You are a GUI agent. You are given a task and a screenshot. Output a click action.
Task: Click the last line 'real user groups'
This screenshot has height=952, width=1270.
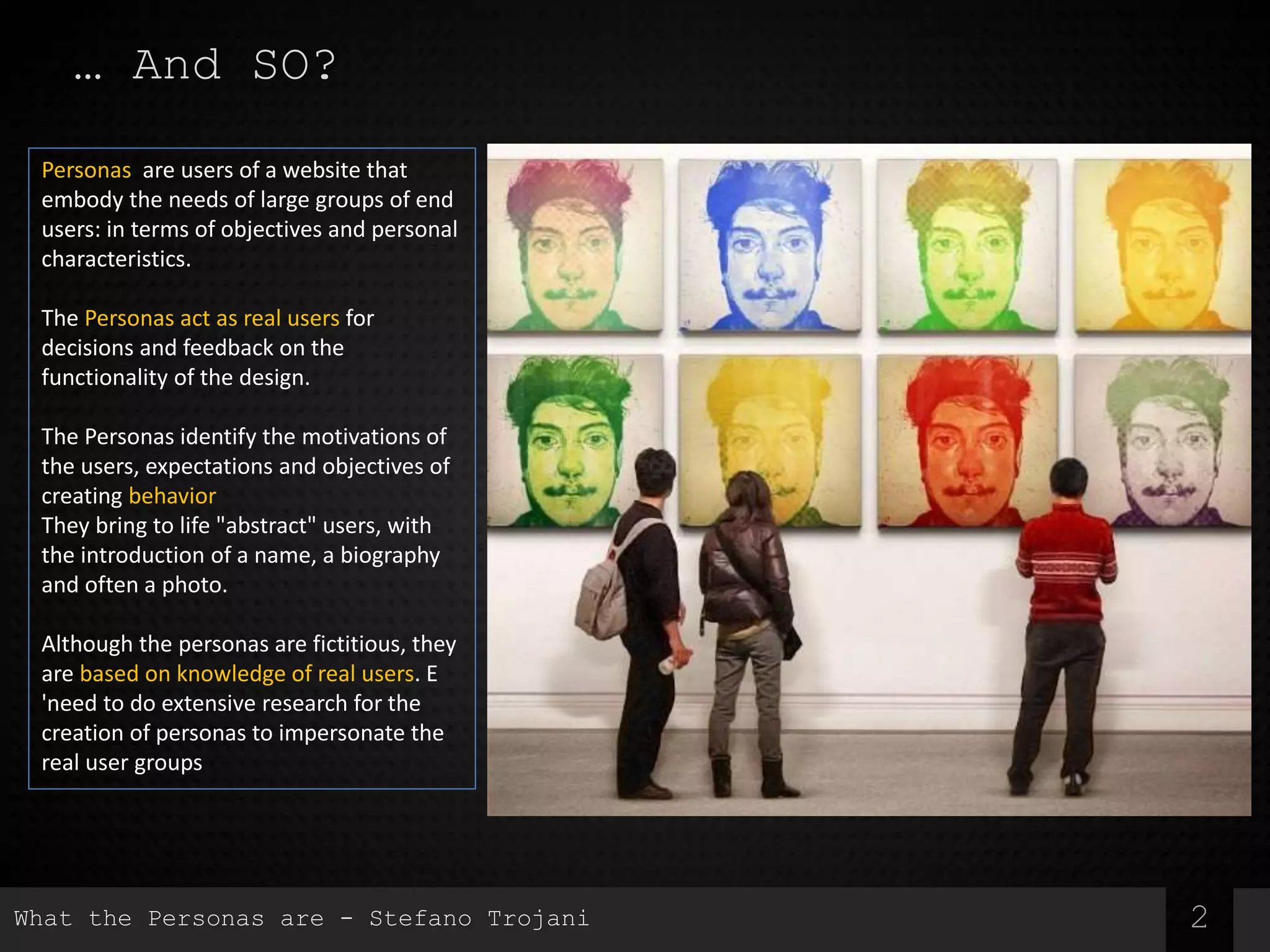pos(122,763)
